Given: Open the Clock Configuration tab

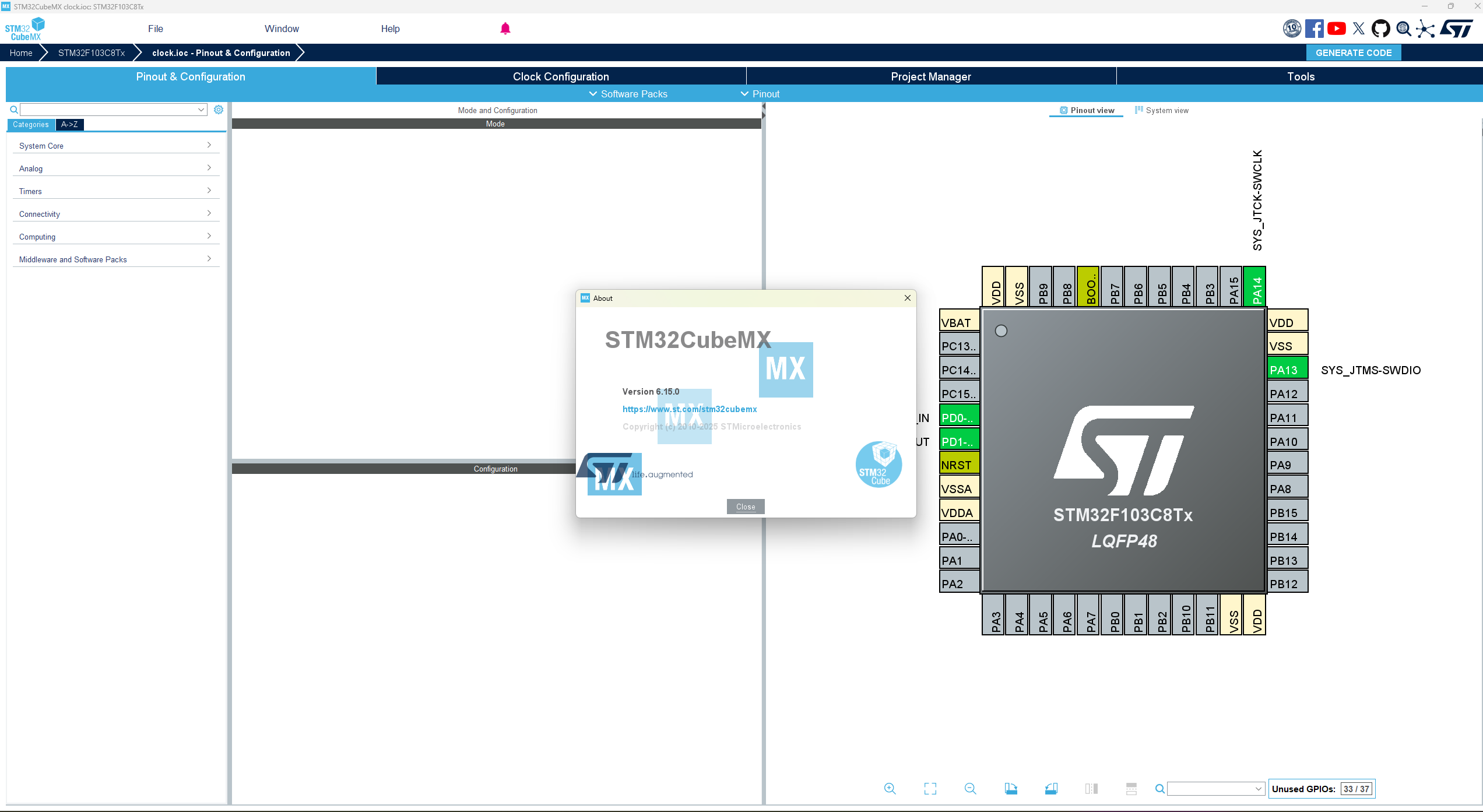Looking at the screenshot, I should 561,76.
